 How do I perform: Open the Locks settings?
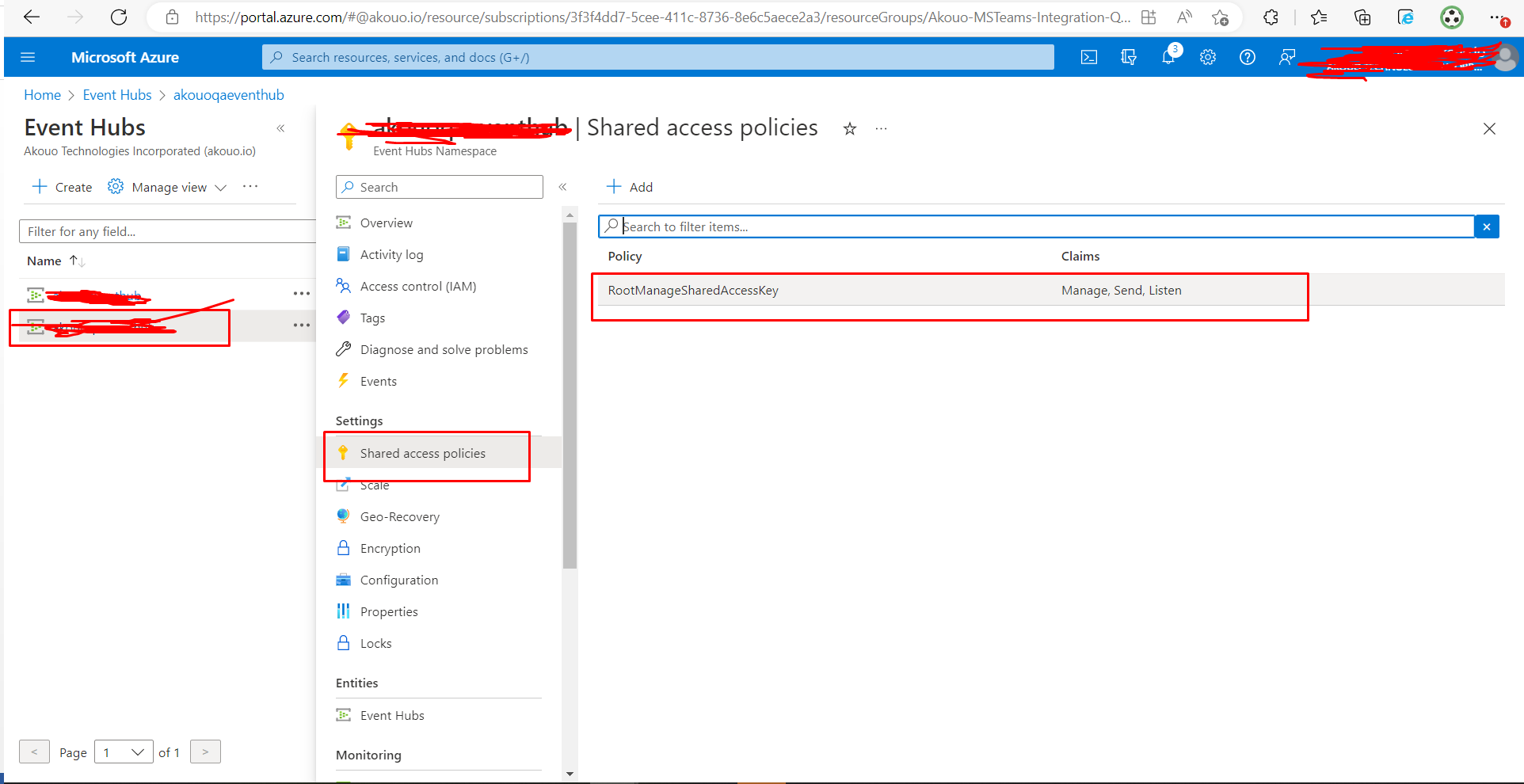pos(375,642)
